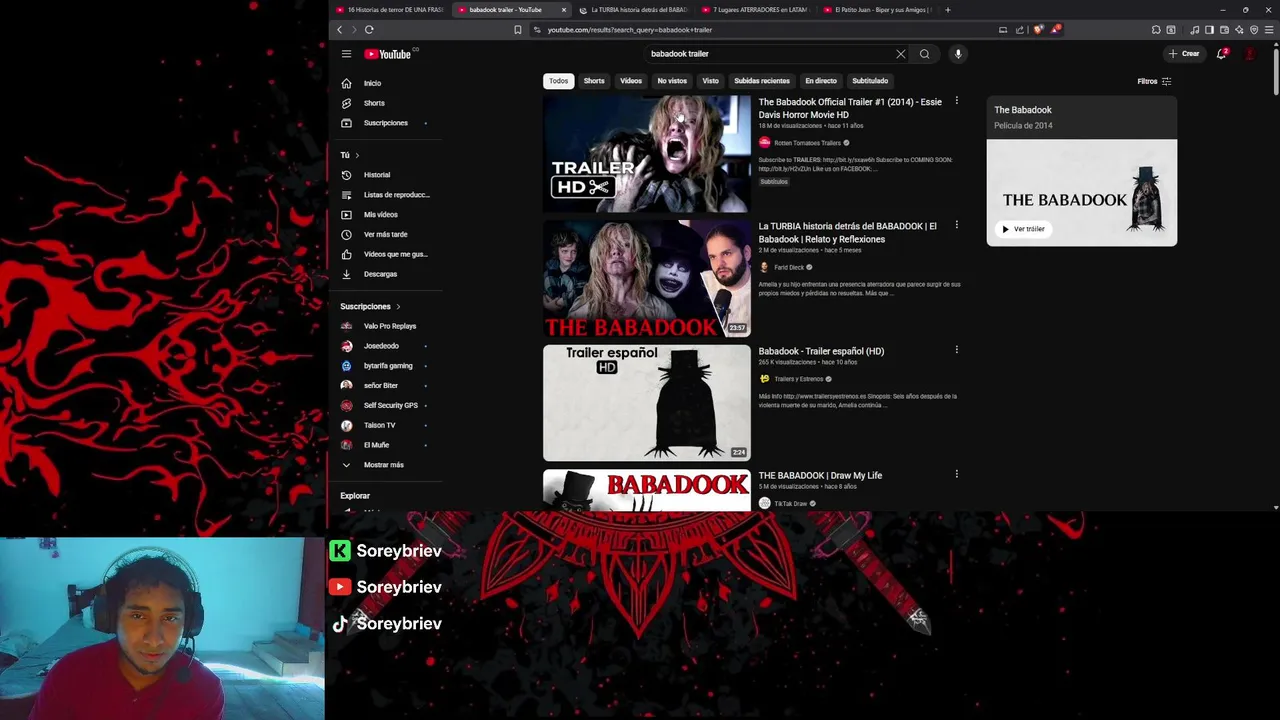This screenshot has height=720, width=1280.
Task: Bookmark this page via address bar icon
Action: click(x=517, y=30)
